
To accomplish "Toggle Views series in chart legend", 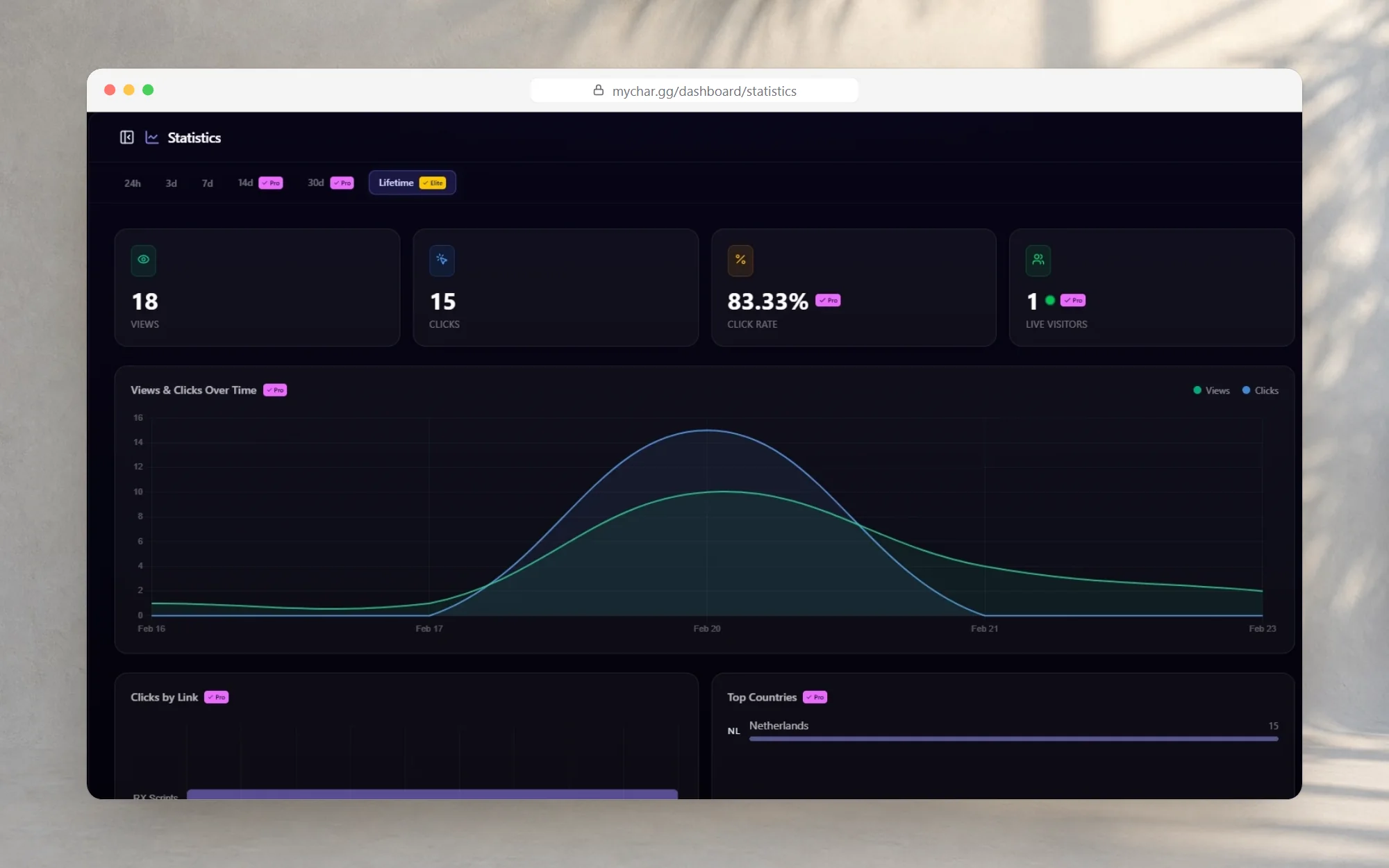I will 1211,391.
